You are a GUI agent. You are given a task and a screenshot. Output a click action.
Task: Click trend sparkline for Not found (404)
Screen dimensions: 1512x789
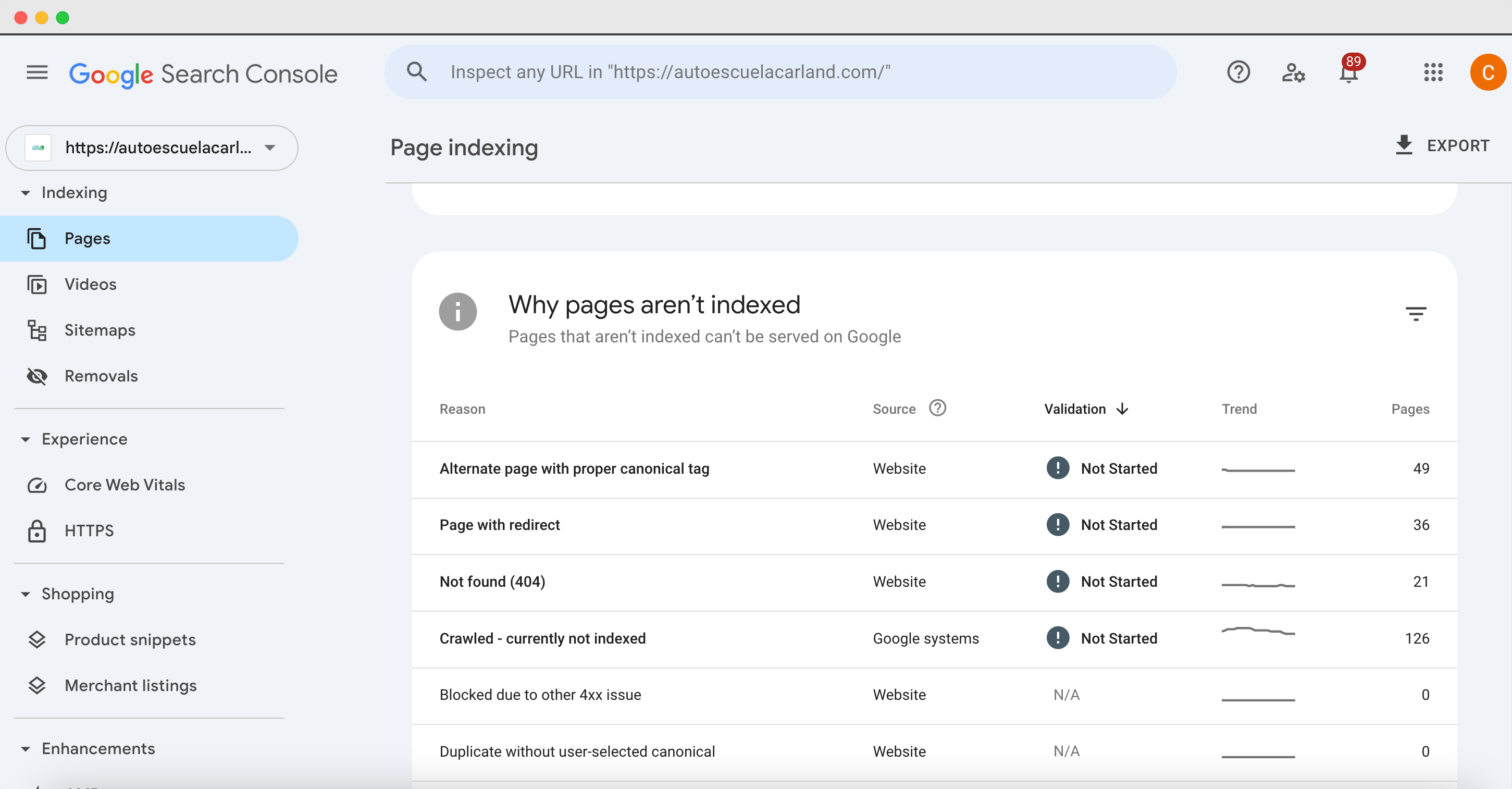point(1258,585)
